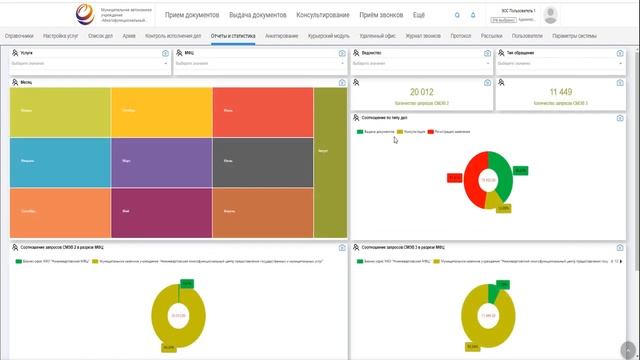Expand the Ещё menu in the header

[x=419, y=15]
